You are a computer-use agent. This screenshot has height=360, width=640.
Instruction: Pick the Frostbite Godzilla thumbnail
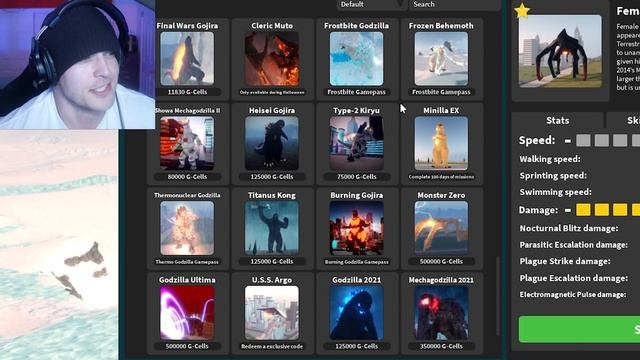click(x=356, y=59)
